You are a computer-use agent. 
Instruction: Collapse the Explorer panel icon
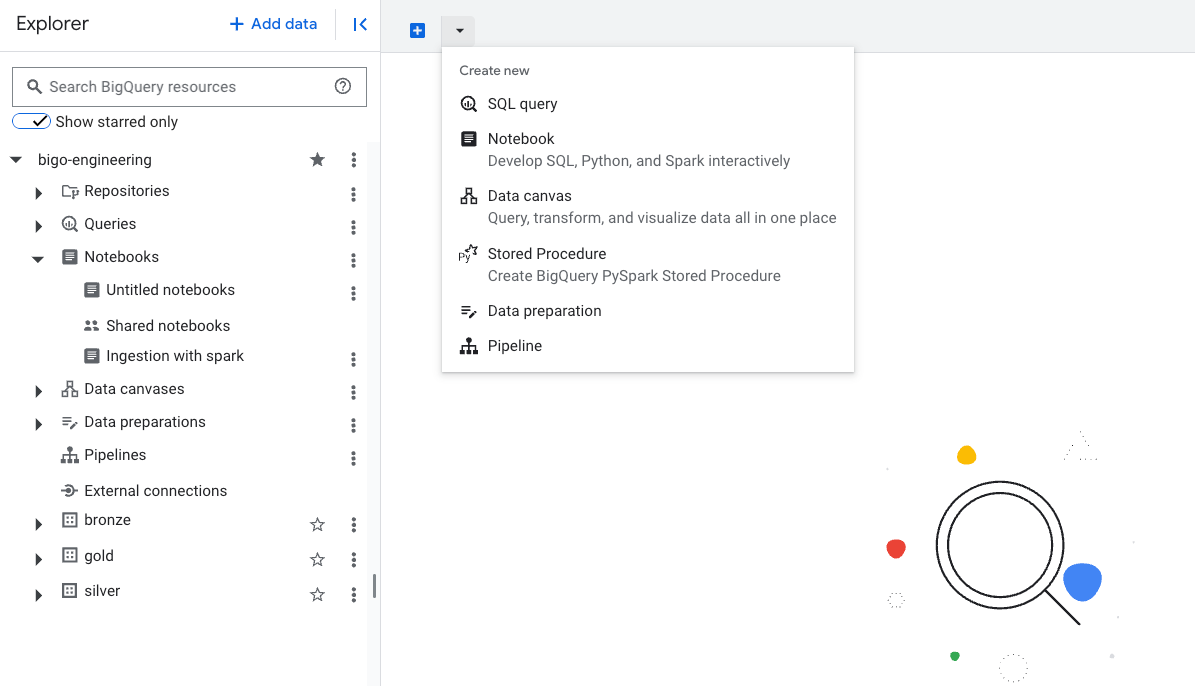tap(360, 24)
